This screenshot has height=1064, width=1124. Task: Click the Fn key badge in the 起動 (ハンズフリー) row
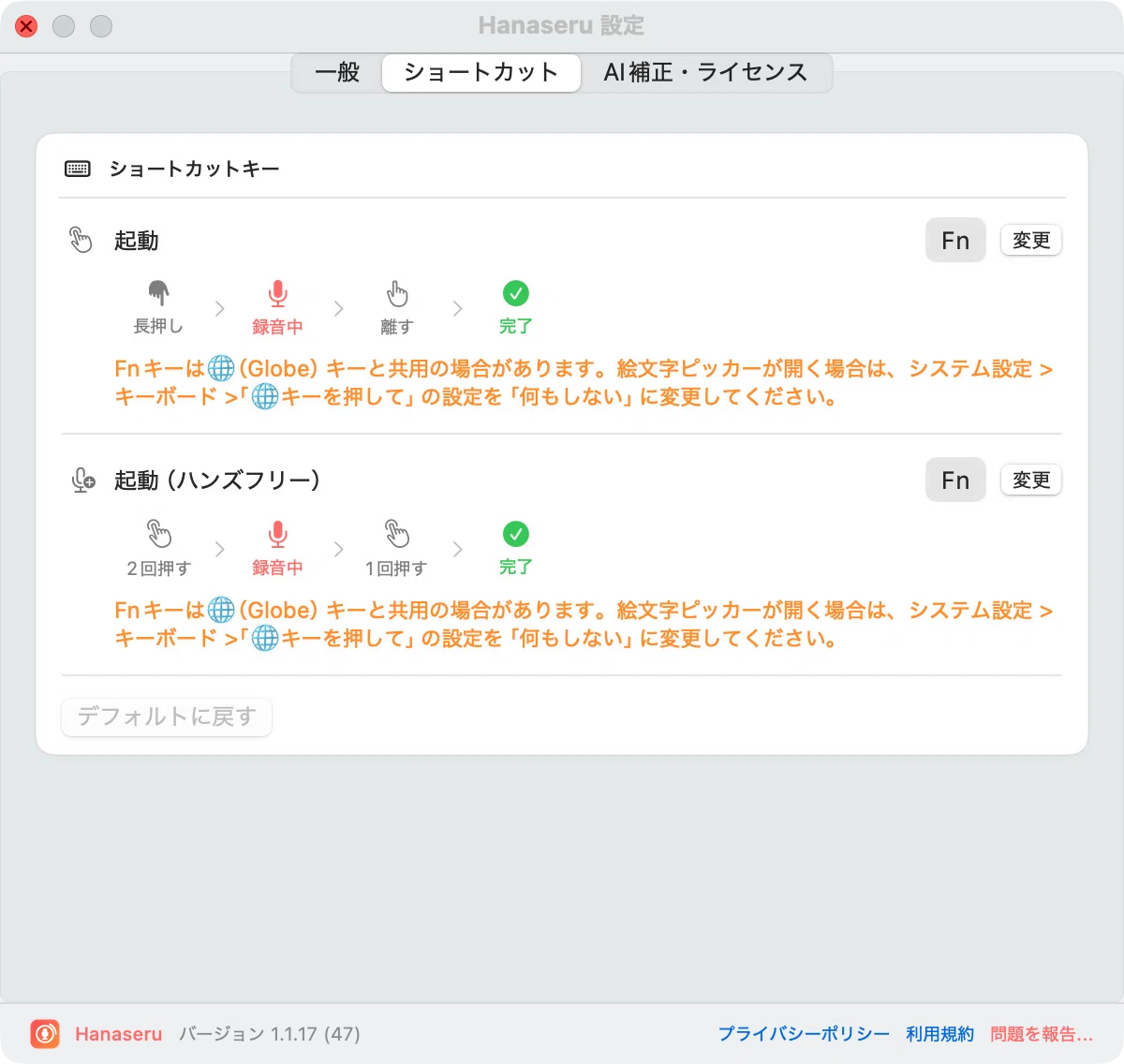pyautogui.click(x=955, y=480)
